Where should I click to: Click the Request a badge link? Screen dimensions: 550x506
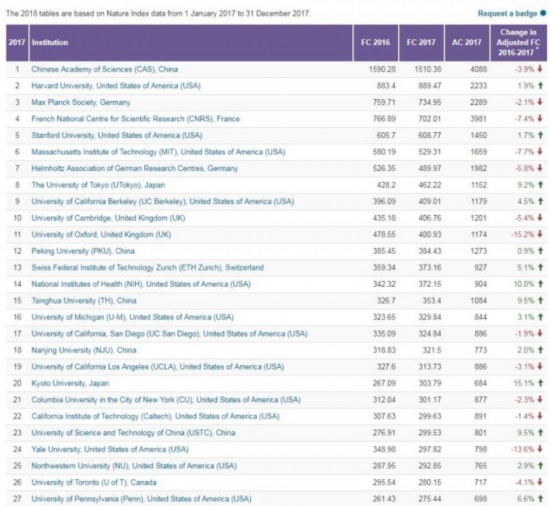pos(507,14)
